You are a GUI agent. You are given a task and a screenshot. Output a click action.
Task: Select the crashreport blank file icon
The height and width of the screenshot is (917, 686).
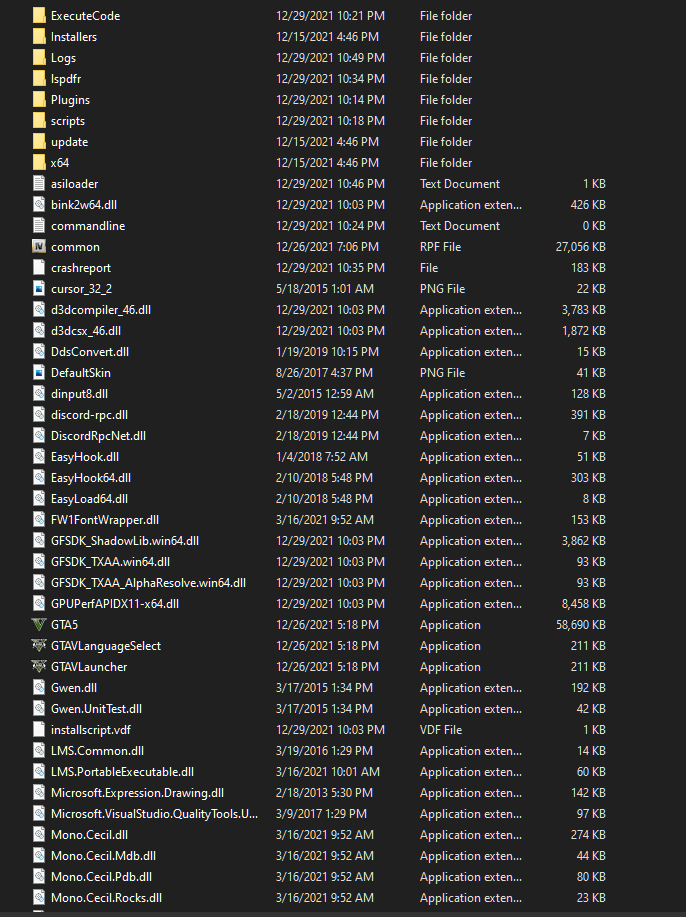(x=39, y=268)
